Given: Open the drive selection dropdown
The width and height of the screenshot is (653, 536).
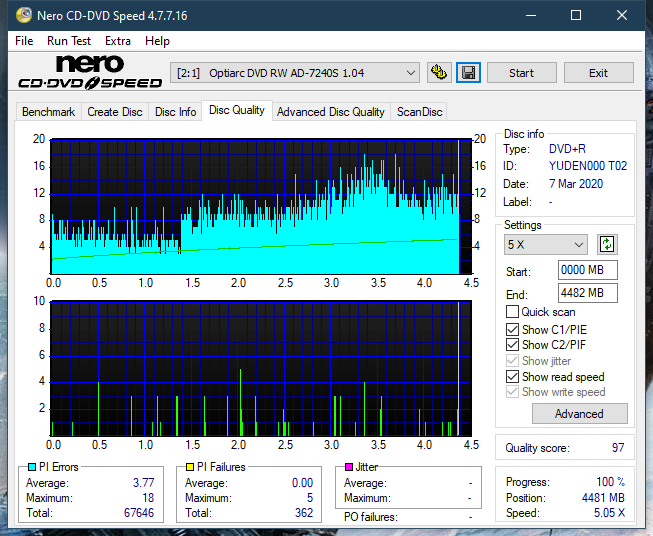Looking at the screenshot, I should (x=295, y=73).
